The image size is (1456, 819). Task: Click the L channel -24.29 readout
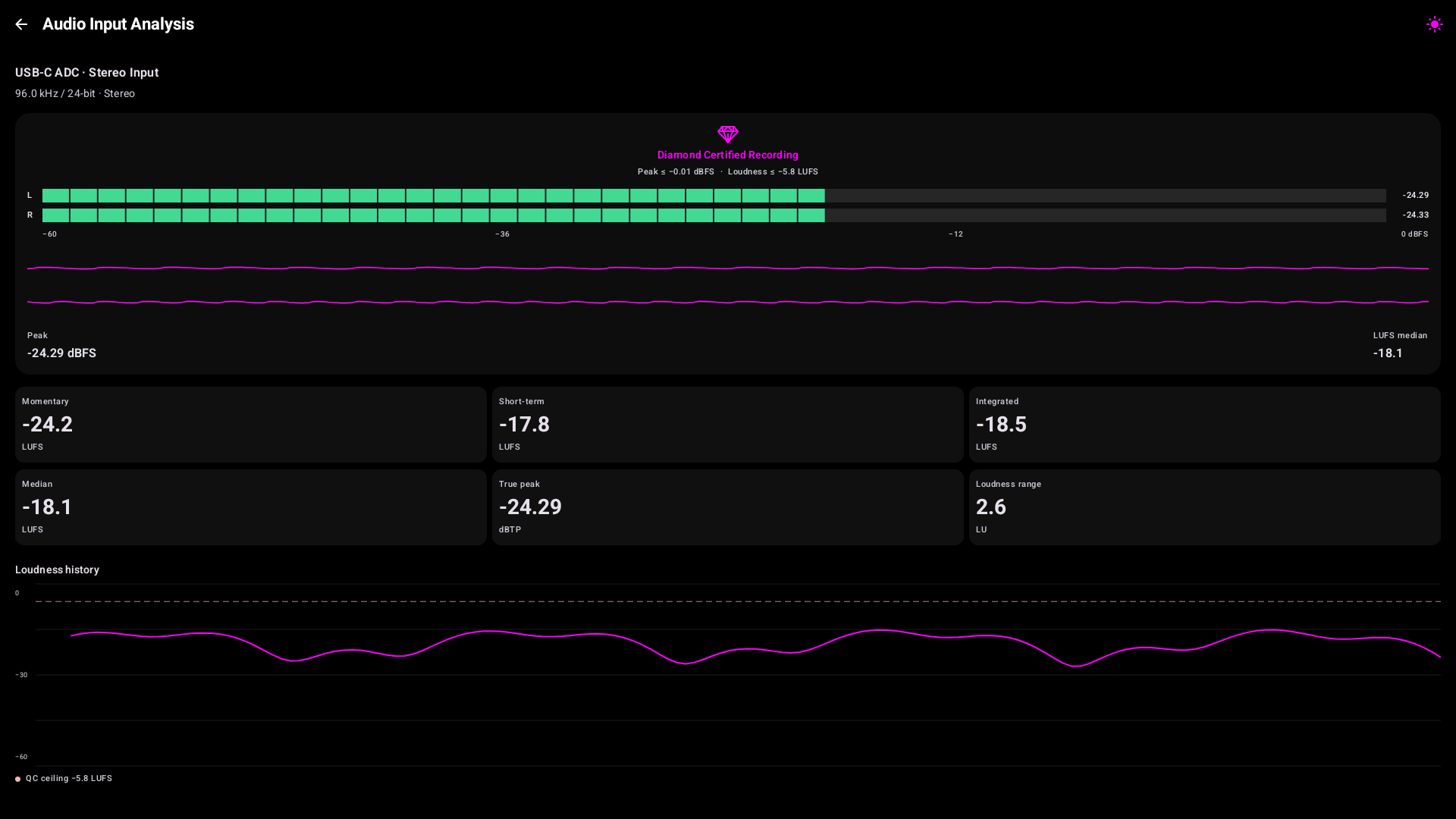[1415, 195]
